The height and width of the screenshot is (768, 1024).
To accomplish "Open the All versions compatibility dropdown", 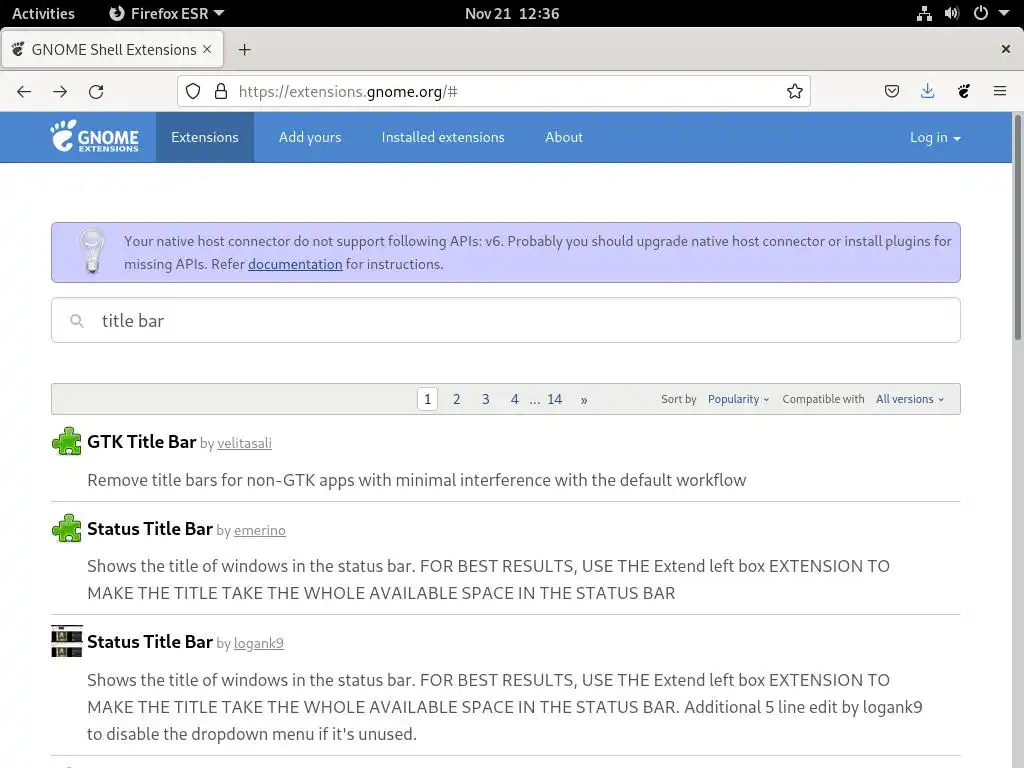I will click(910, 399).
